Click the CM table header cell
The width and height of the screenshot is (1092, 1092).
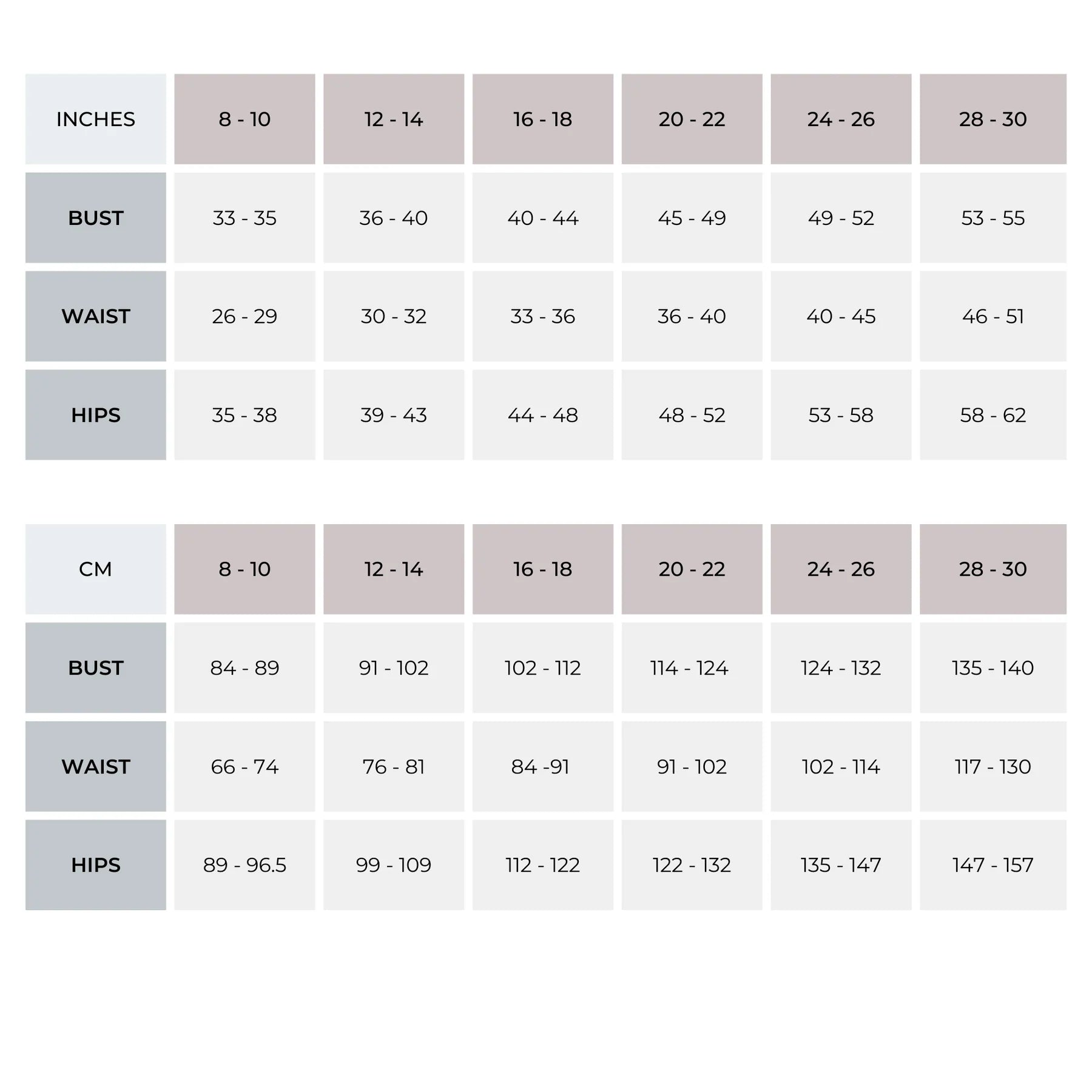click(x=95, y=569)
